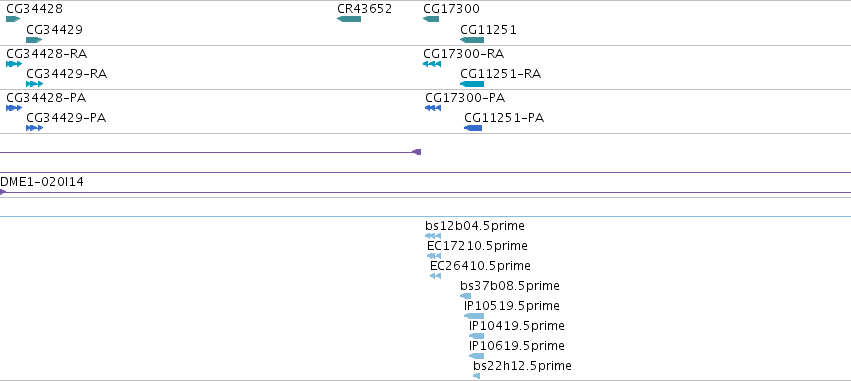Click the EC17210.5prime EST arrows
851x381 pixels.
tap(434, 256)
